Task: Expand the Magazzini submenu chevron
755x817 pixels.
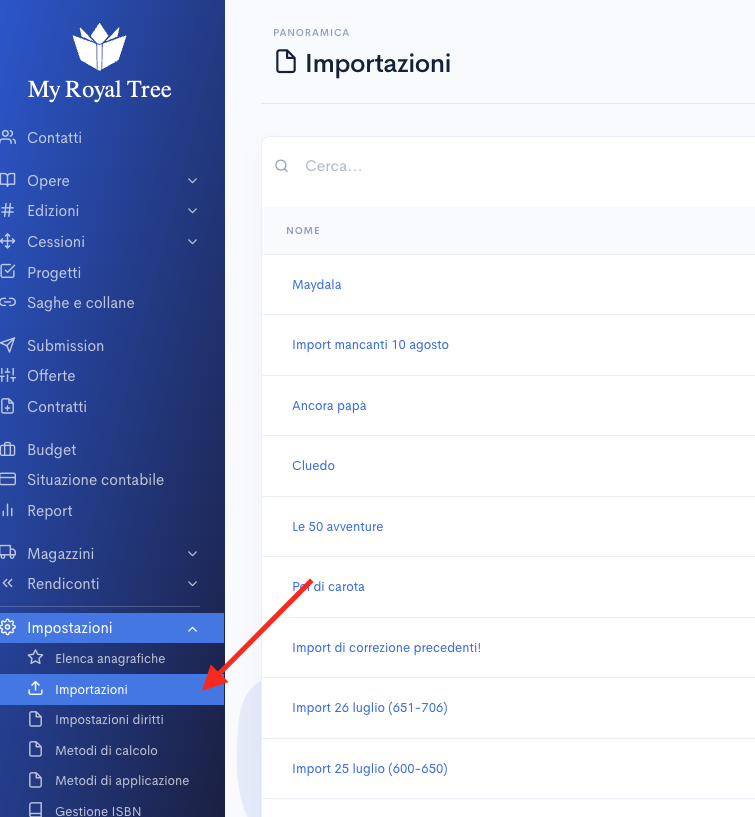Action: click(192, 553)
